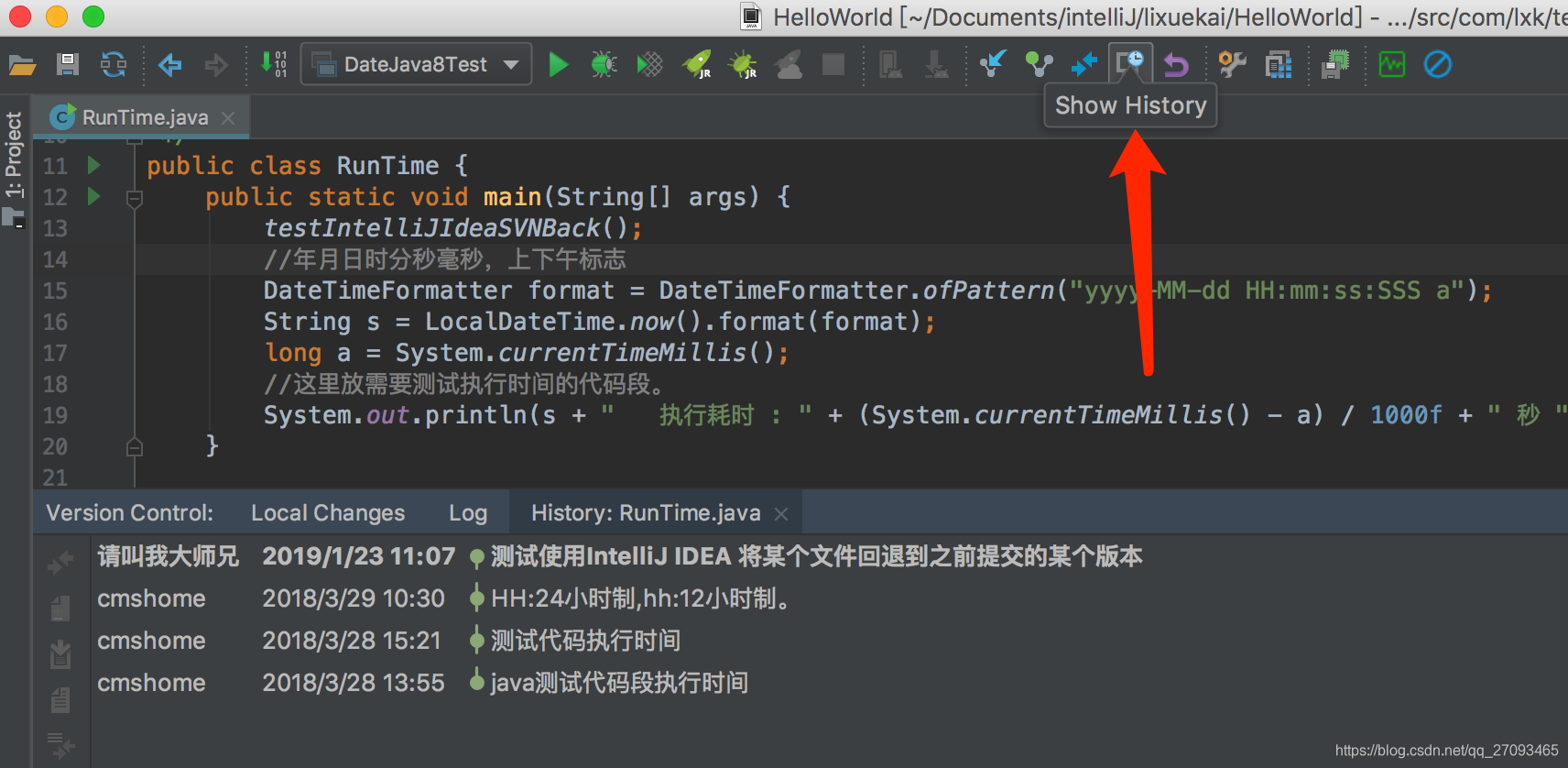Image resolution: width=1568 pixels, height=768 pixels.
Task: Click the grayed download-arrow toolbar icon
Action: pos(936,65)
